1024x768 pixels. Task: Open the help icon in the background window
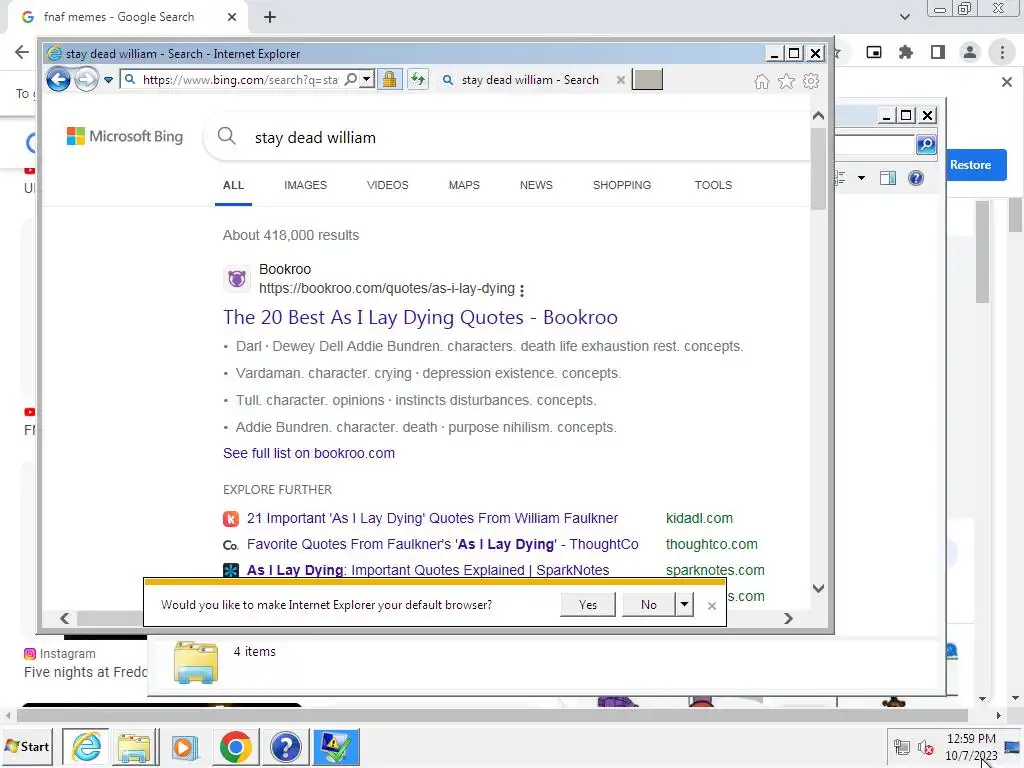916,178
